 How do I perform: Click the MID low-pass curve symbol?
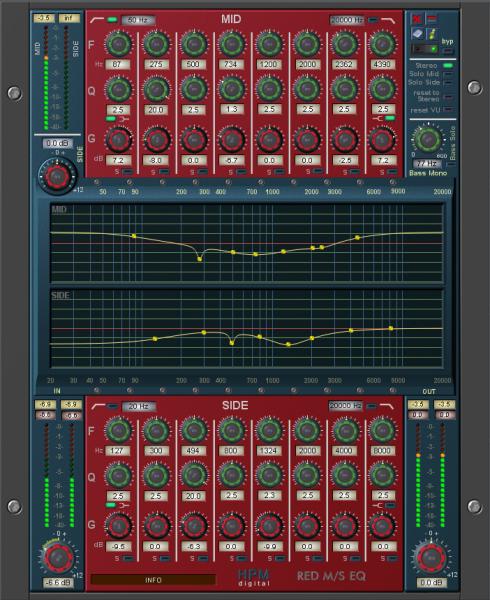tap(388, 20)
